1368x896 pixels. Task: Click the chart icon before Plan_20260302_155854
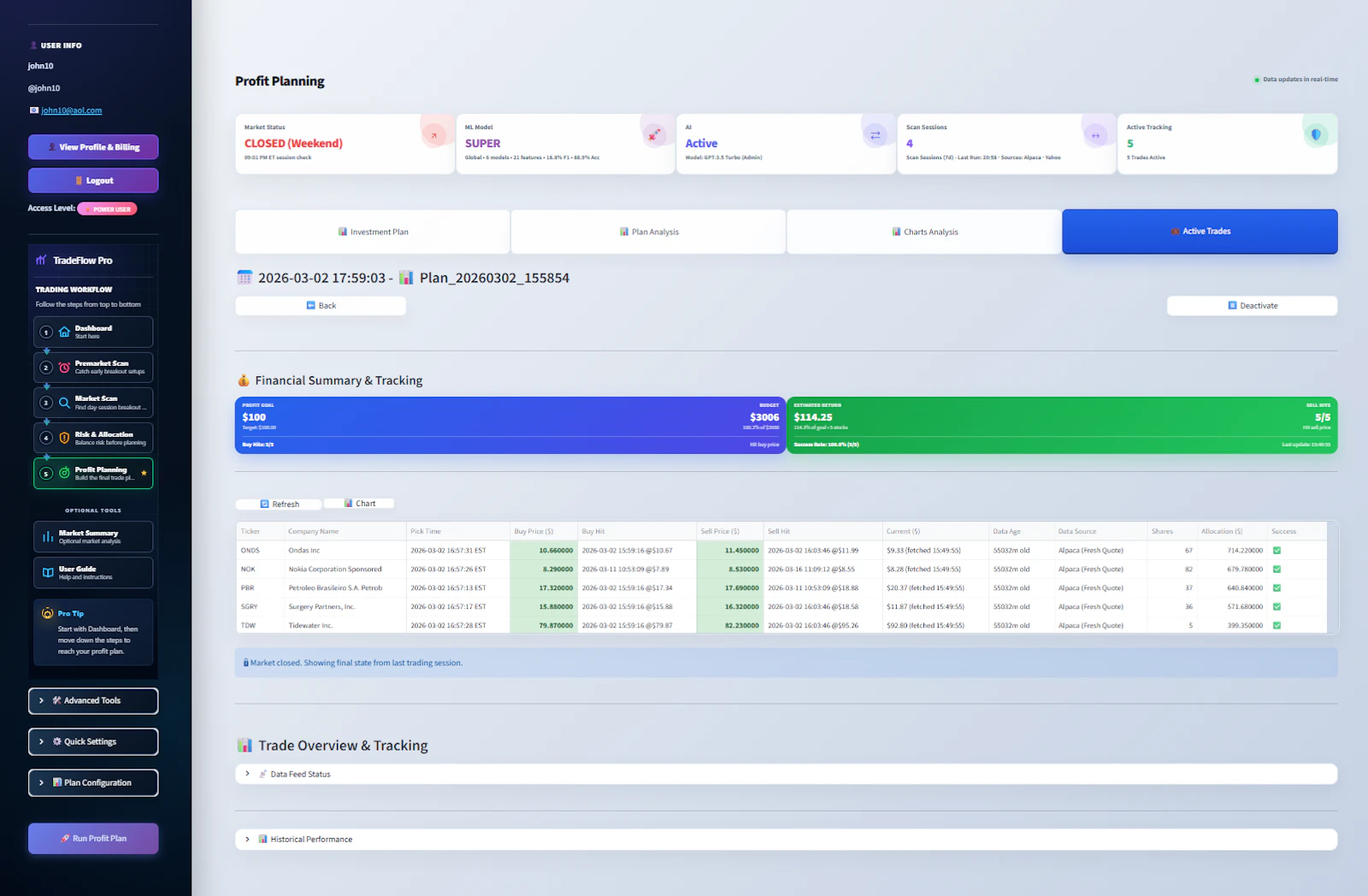coord(406,277)
